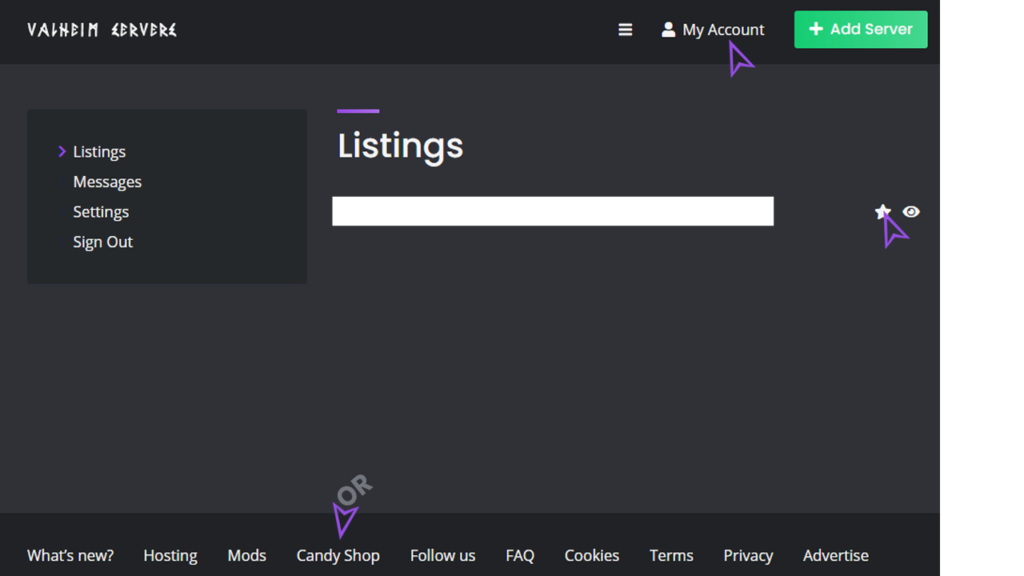Click the purple chevron next to Listings
1024x576 pixels.
[62, 152]
